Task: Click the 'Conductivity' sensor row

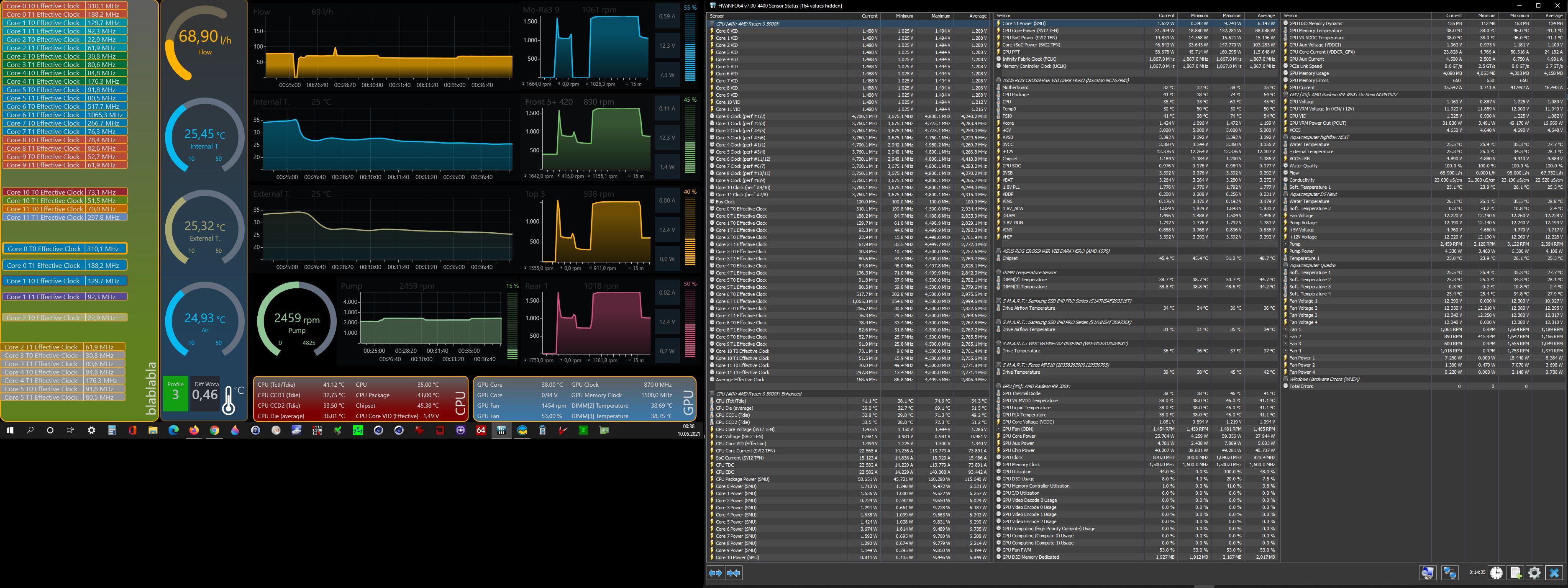Action: coord(1422,180)
